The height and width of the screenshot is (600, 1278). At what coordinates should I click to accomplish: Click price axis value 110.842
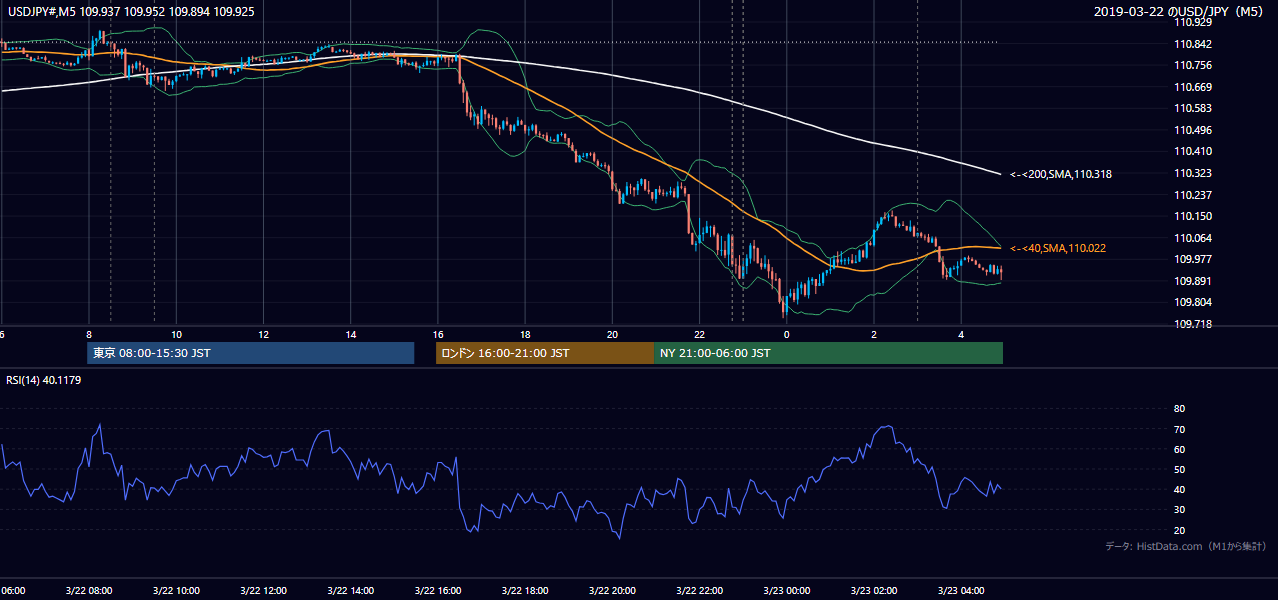coord(1192,44)
